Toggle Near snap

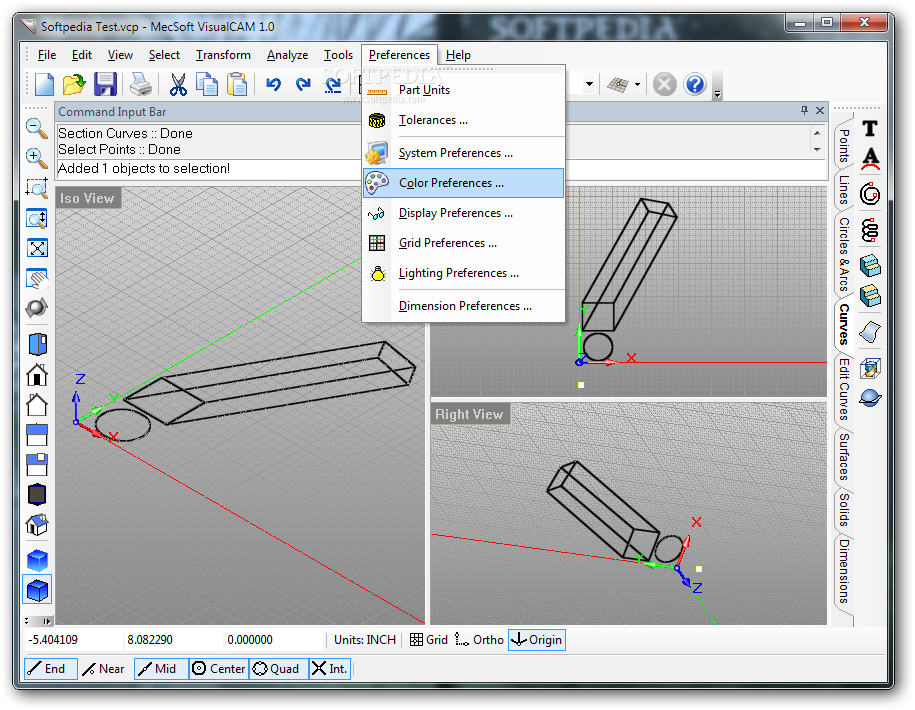click(x=104, y=669)
